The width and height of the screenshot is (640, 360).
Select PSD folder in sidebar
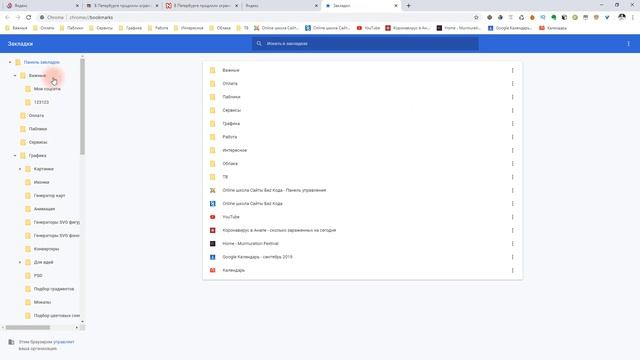[38, 276]
